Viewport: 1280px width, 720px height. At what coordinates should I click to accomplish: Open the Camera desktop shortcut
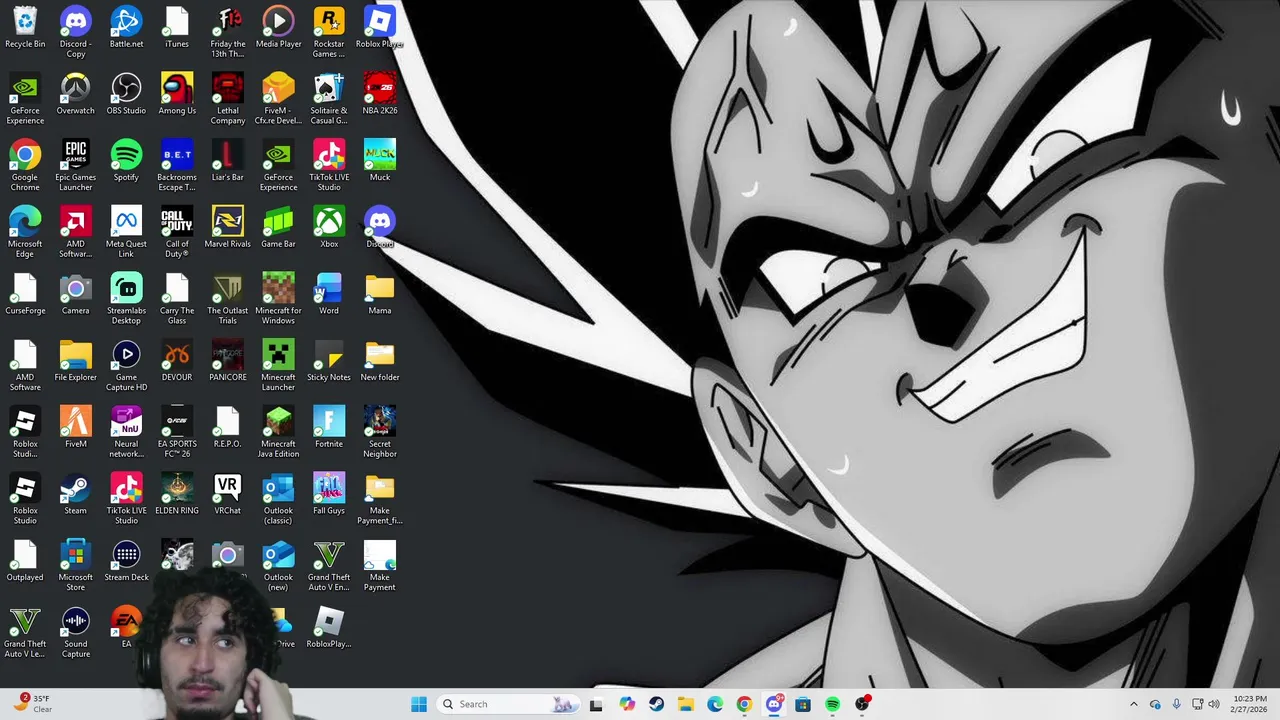(75, 295)
